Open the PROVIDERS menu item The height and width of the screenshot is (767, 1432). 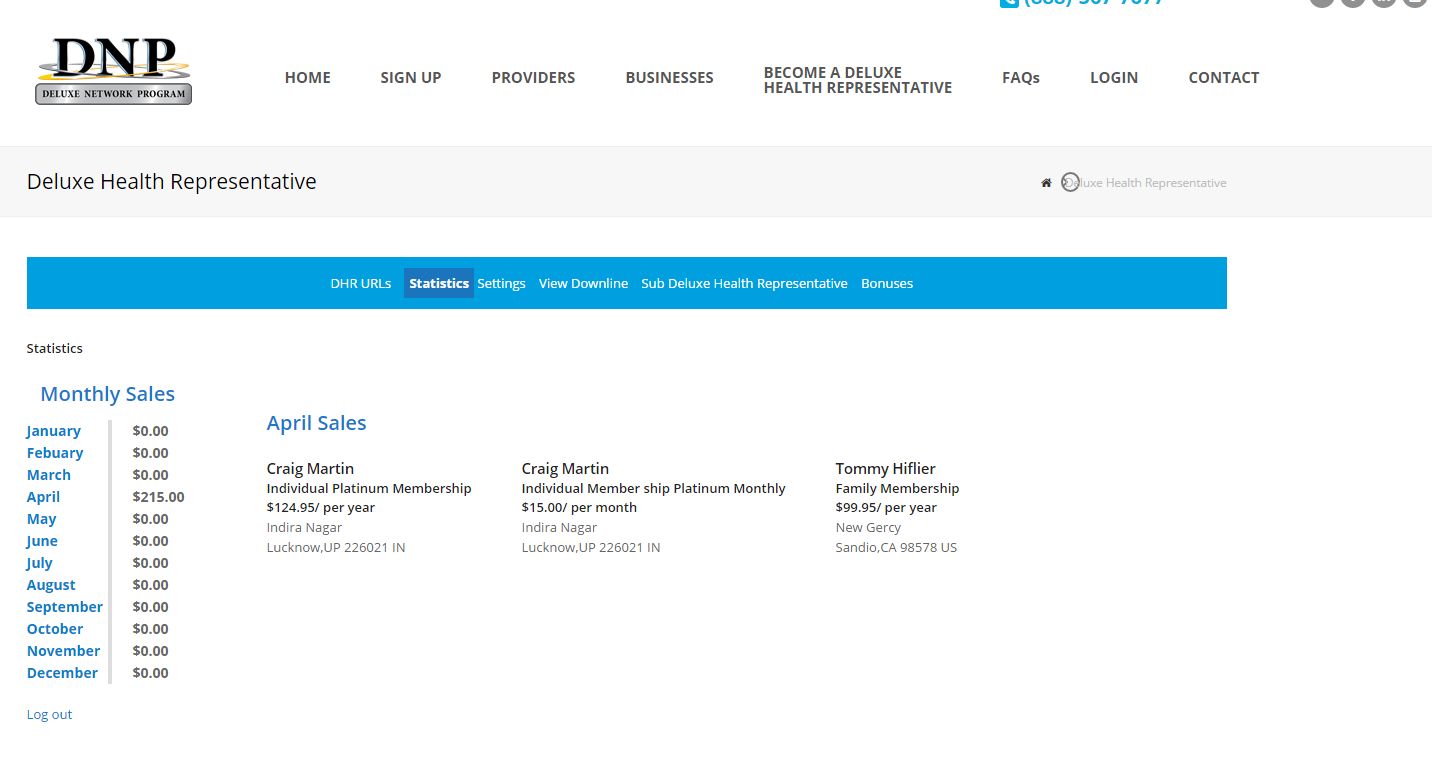[x=534, y=78]
